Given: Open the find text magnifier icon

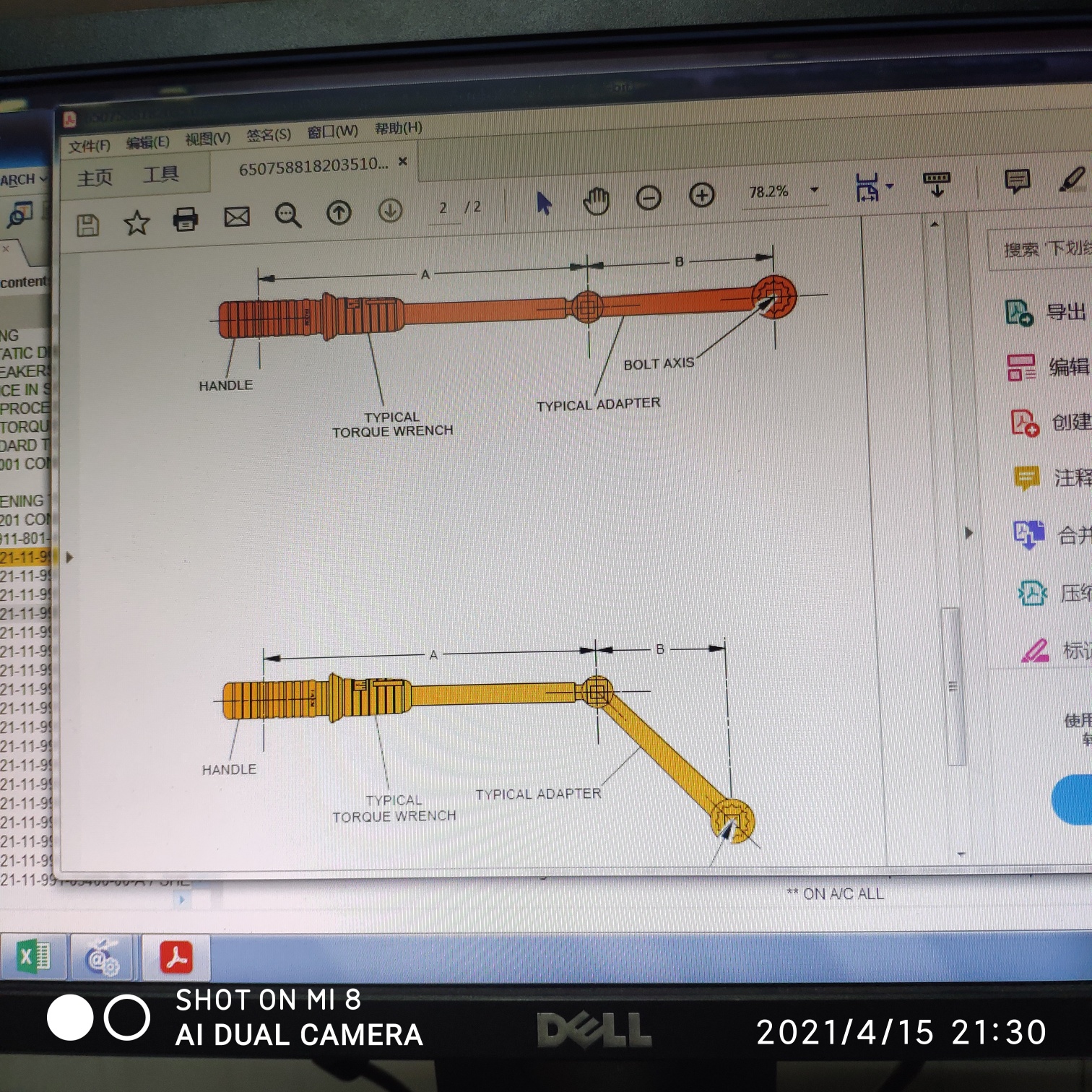Looking at the screenshot, I should click(x=287, y=214).
